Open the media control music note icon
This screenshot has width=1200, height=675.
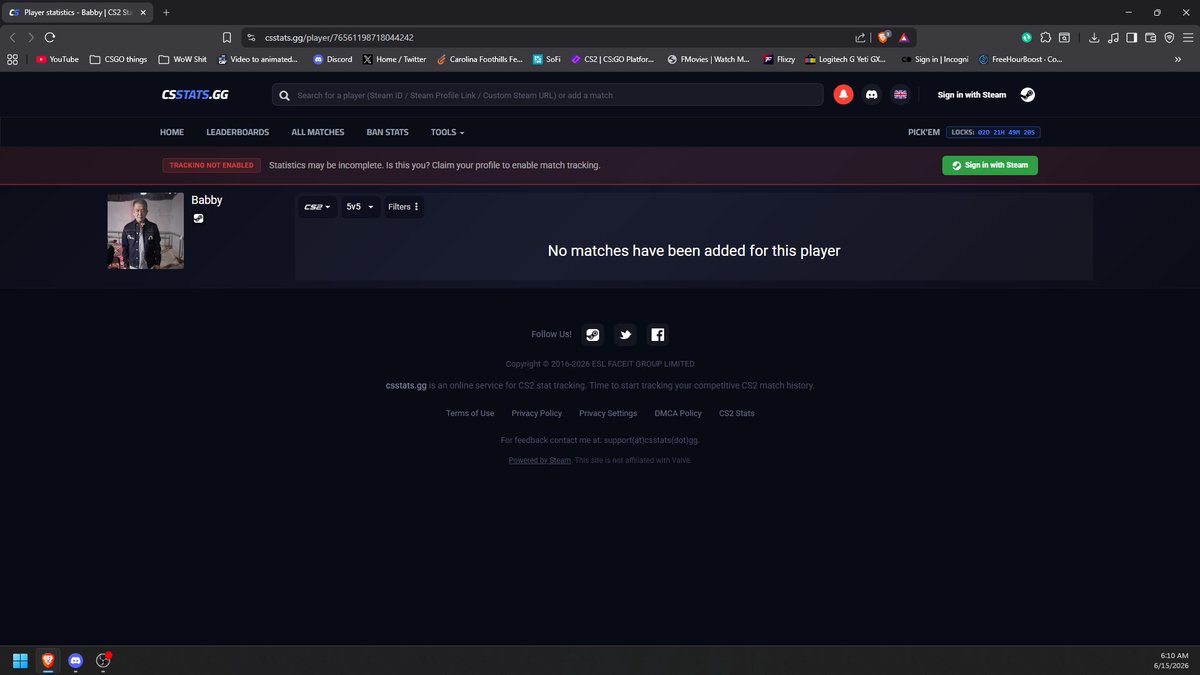coord(1113,37)
